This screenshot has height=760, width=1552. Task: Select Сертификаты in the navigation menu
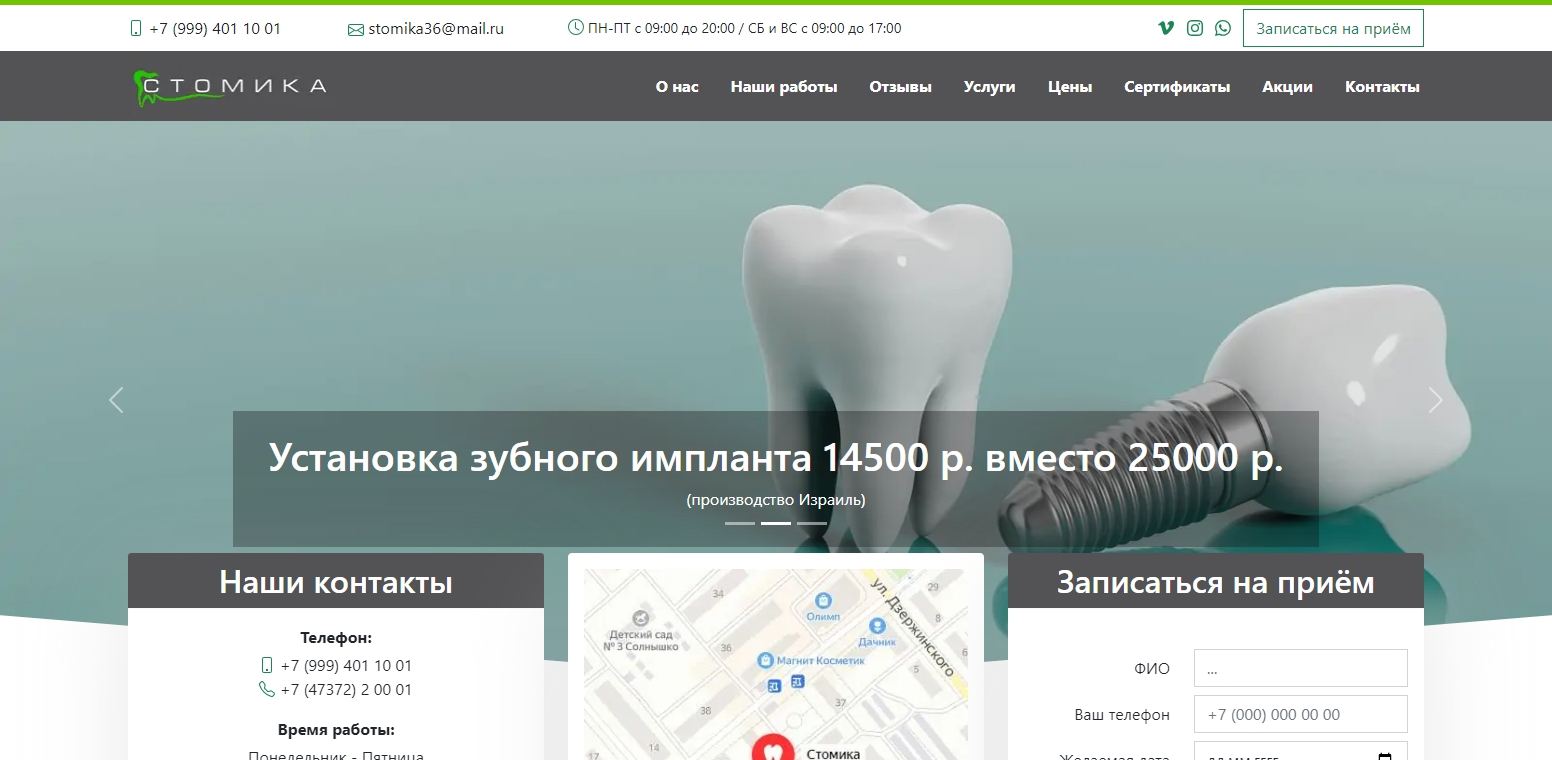pos(1177,86)
